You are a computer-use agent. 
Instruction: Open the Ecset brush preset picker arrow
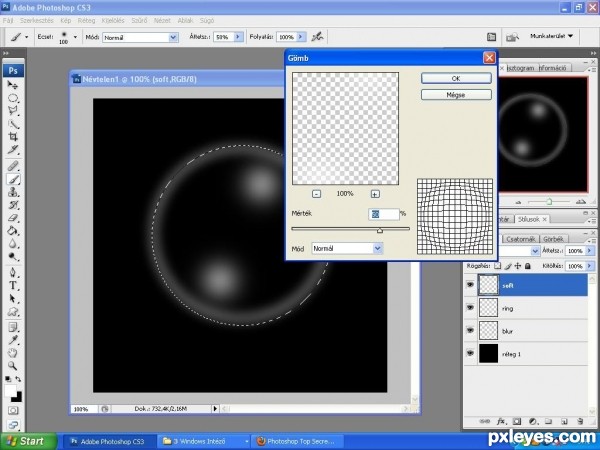(75, 37)
